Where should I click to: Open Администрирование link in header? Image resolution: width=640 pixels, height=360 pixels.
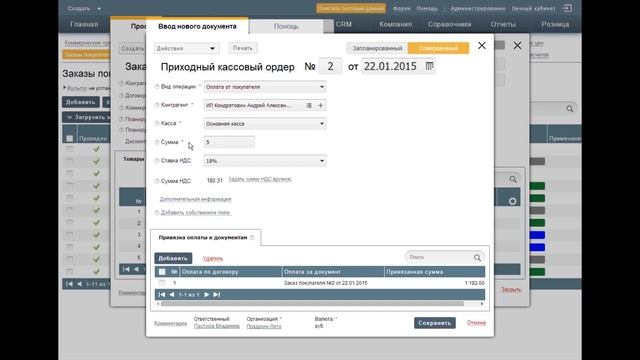478,8
